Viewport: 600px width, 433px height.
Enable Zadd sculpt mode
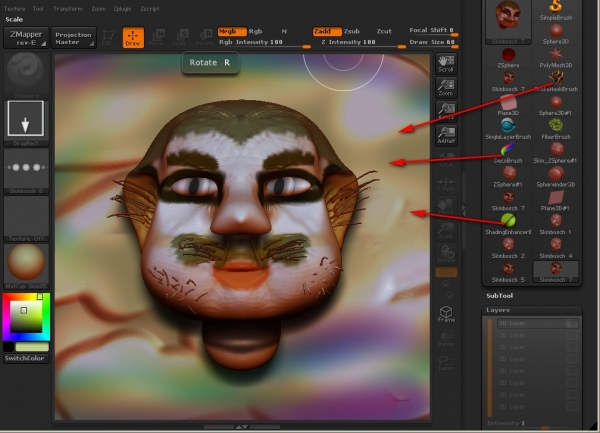326,31
